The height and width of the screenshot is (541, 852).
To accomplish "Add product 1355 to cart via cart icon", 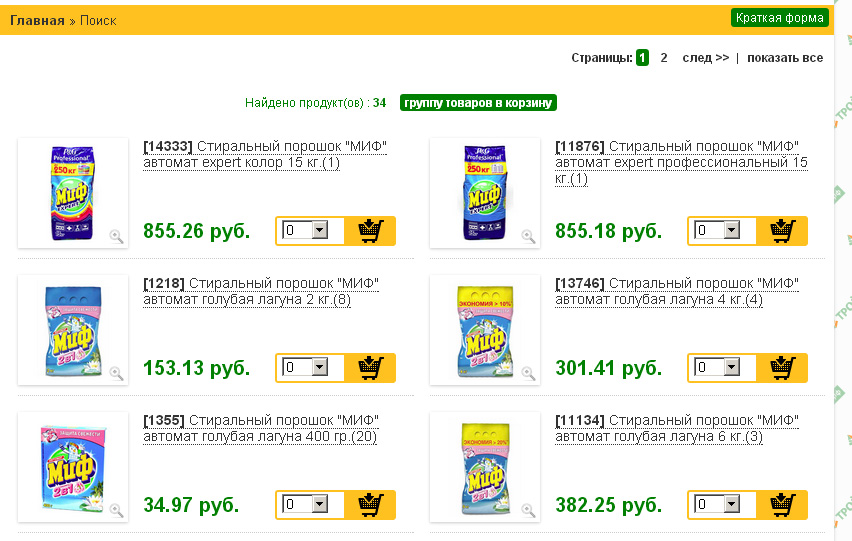I will coord(370,505).
